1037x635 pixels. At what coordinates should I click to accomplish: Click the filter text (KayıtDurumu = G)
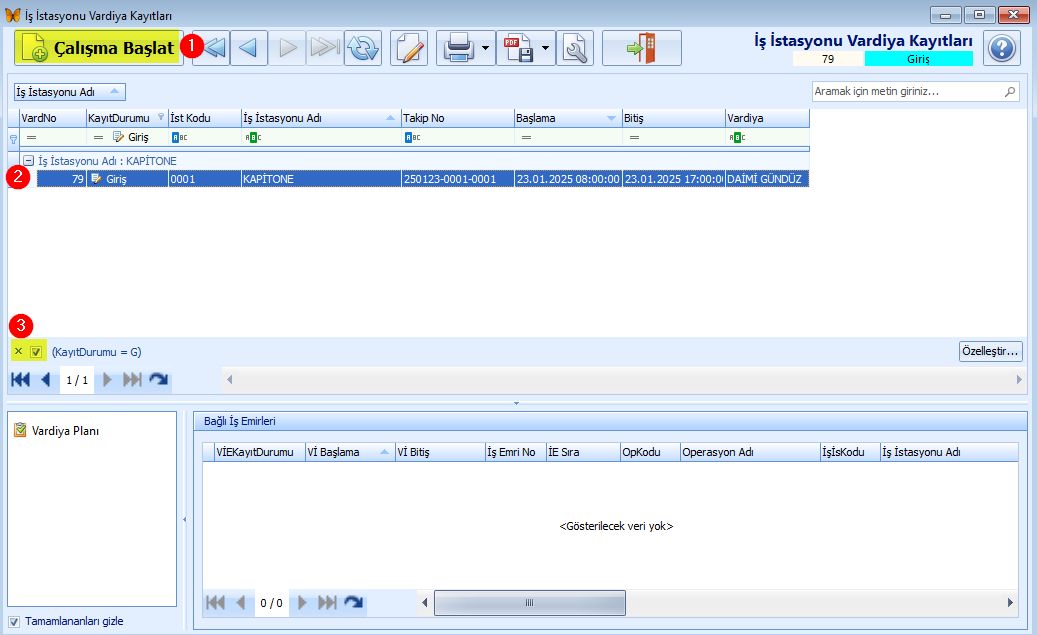point(97,352)
